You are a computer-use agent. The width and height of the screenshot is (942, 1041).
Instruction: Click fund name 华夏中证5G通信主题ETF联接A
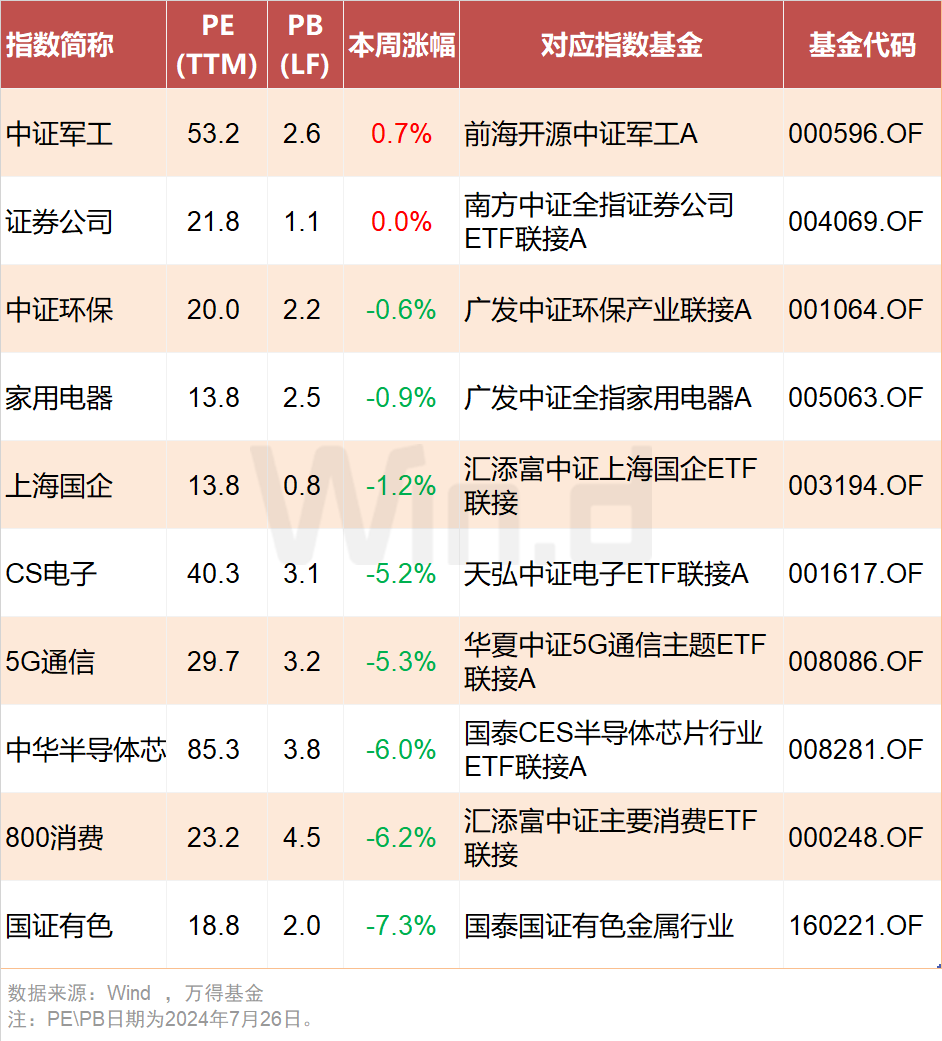click(615, 662)
